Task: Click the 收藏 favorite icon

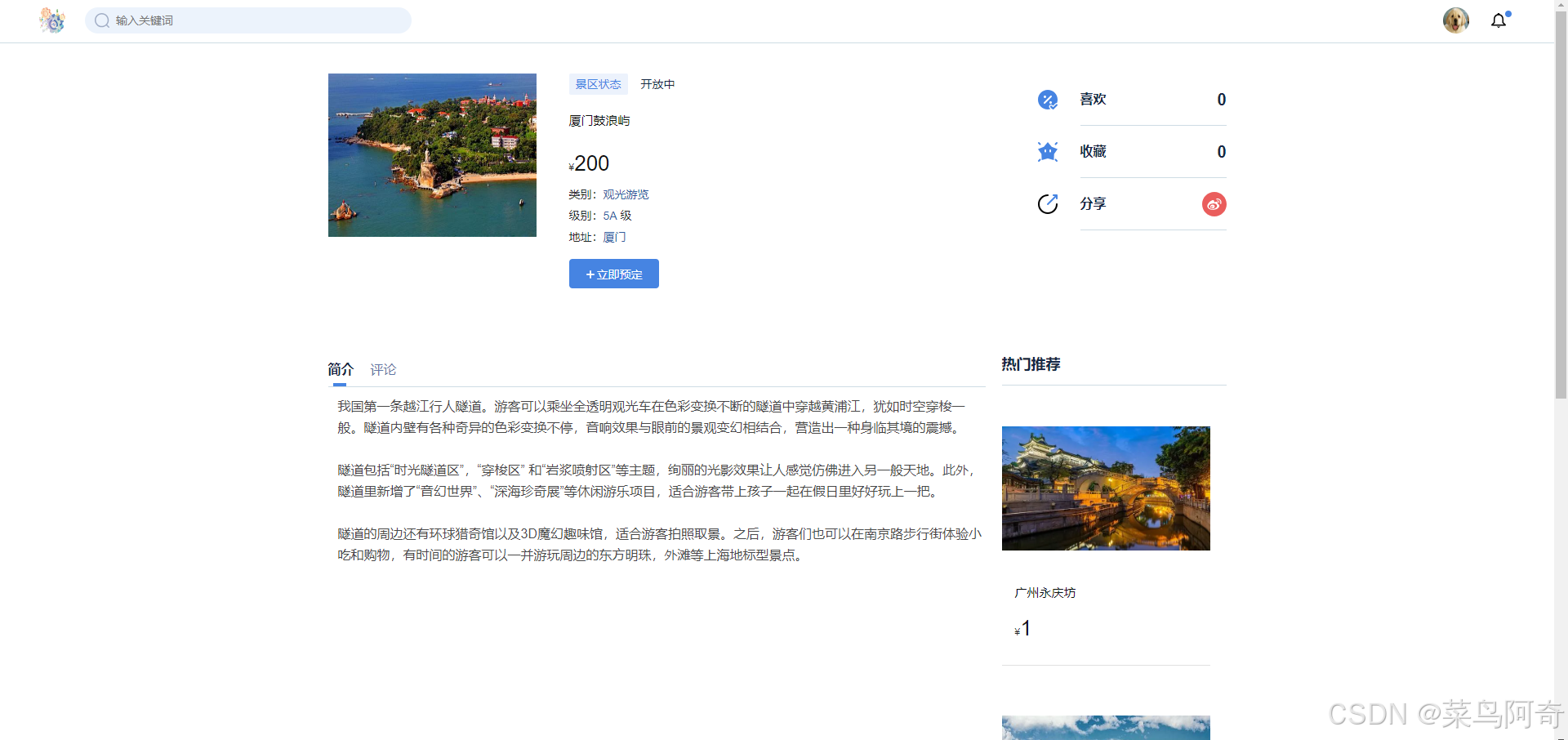Action: point(1048,152)
